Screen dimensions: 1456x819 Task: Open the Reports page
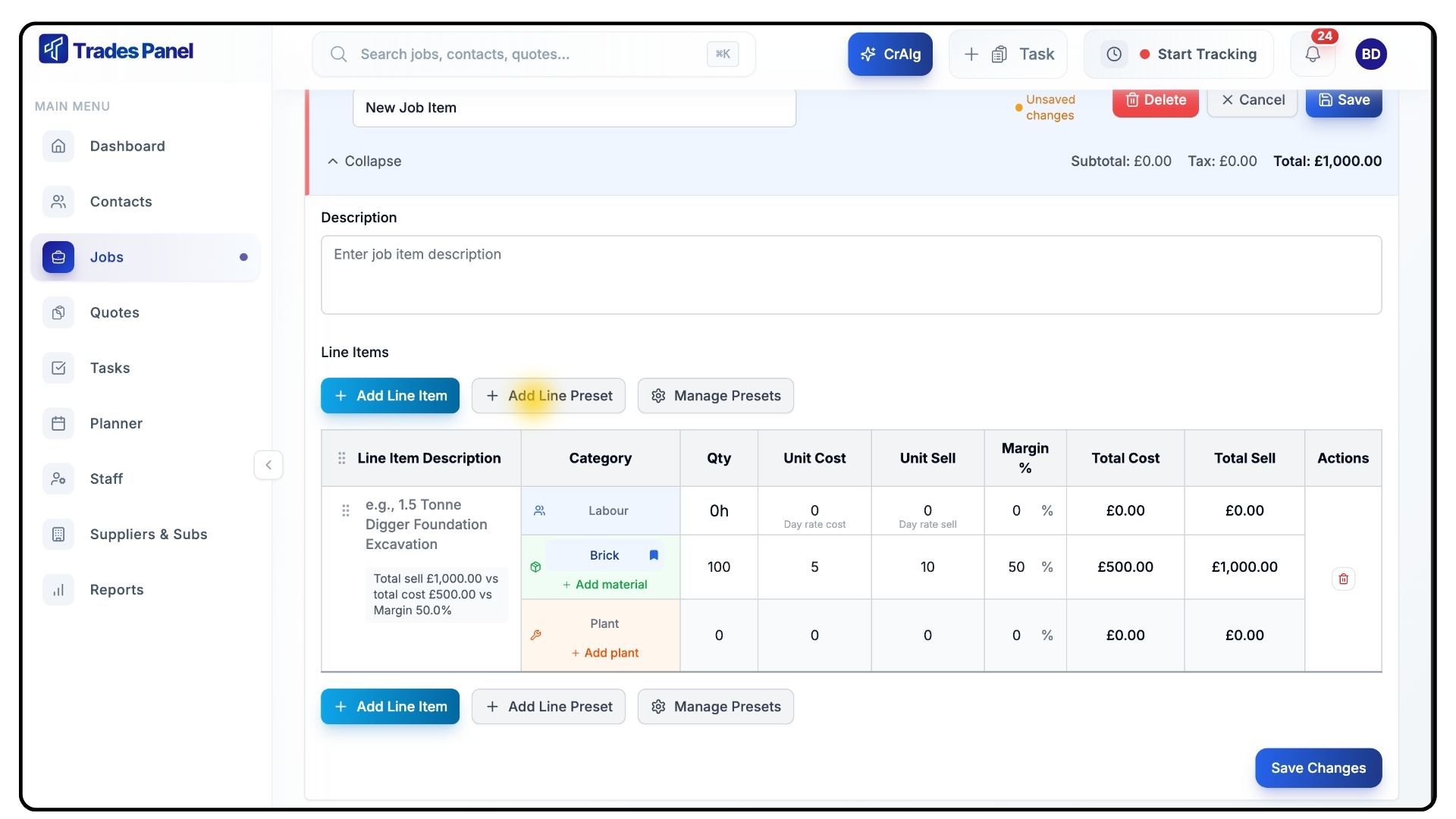coord(116,589)
